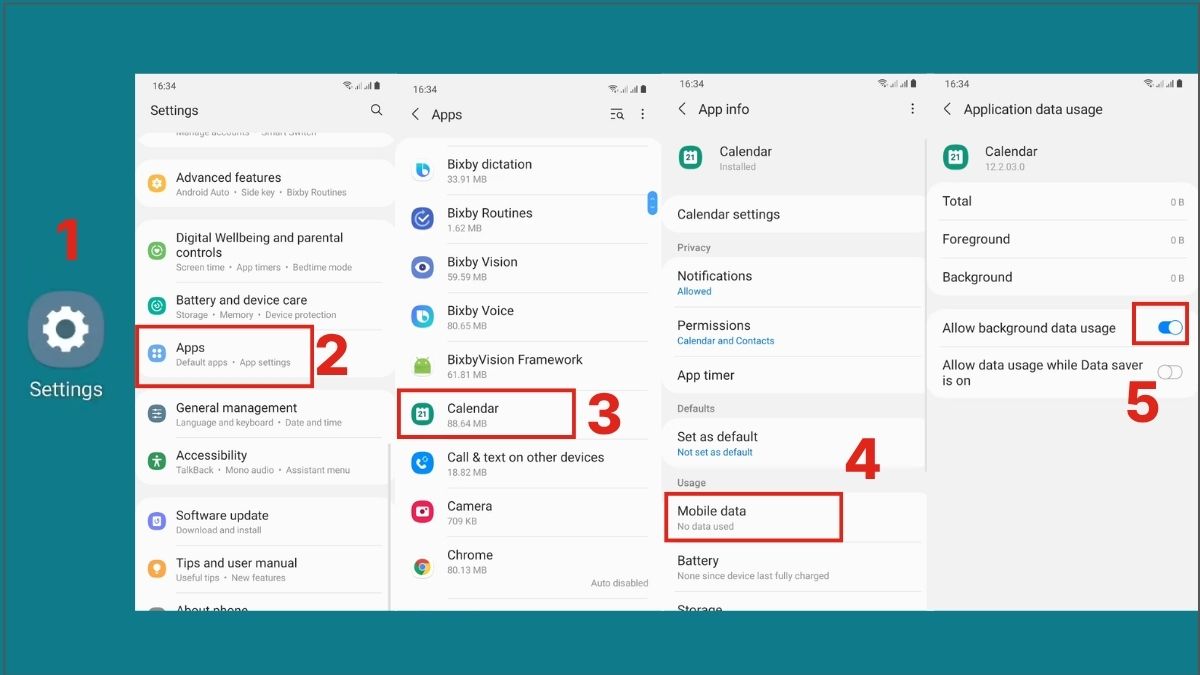Click the Battery and device care icon
The height and width of the screenshot is (675, 1200).
pos(157,306)
